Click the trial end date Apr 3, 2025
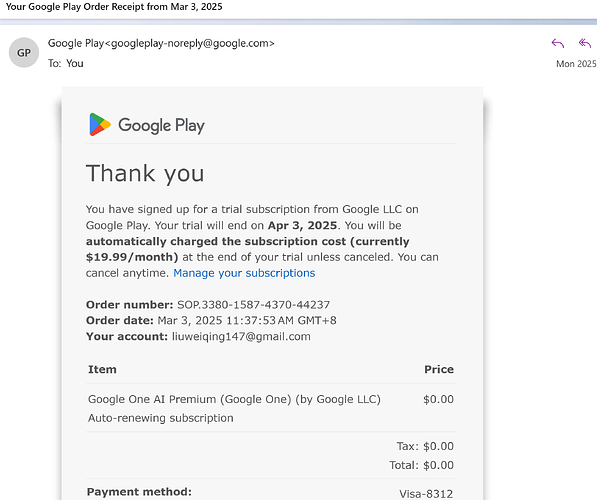 (x=302, y=225)
